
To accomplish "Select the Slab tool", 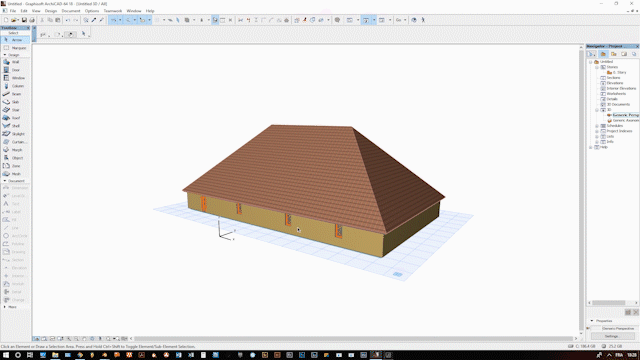I will (15, 102).
